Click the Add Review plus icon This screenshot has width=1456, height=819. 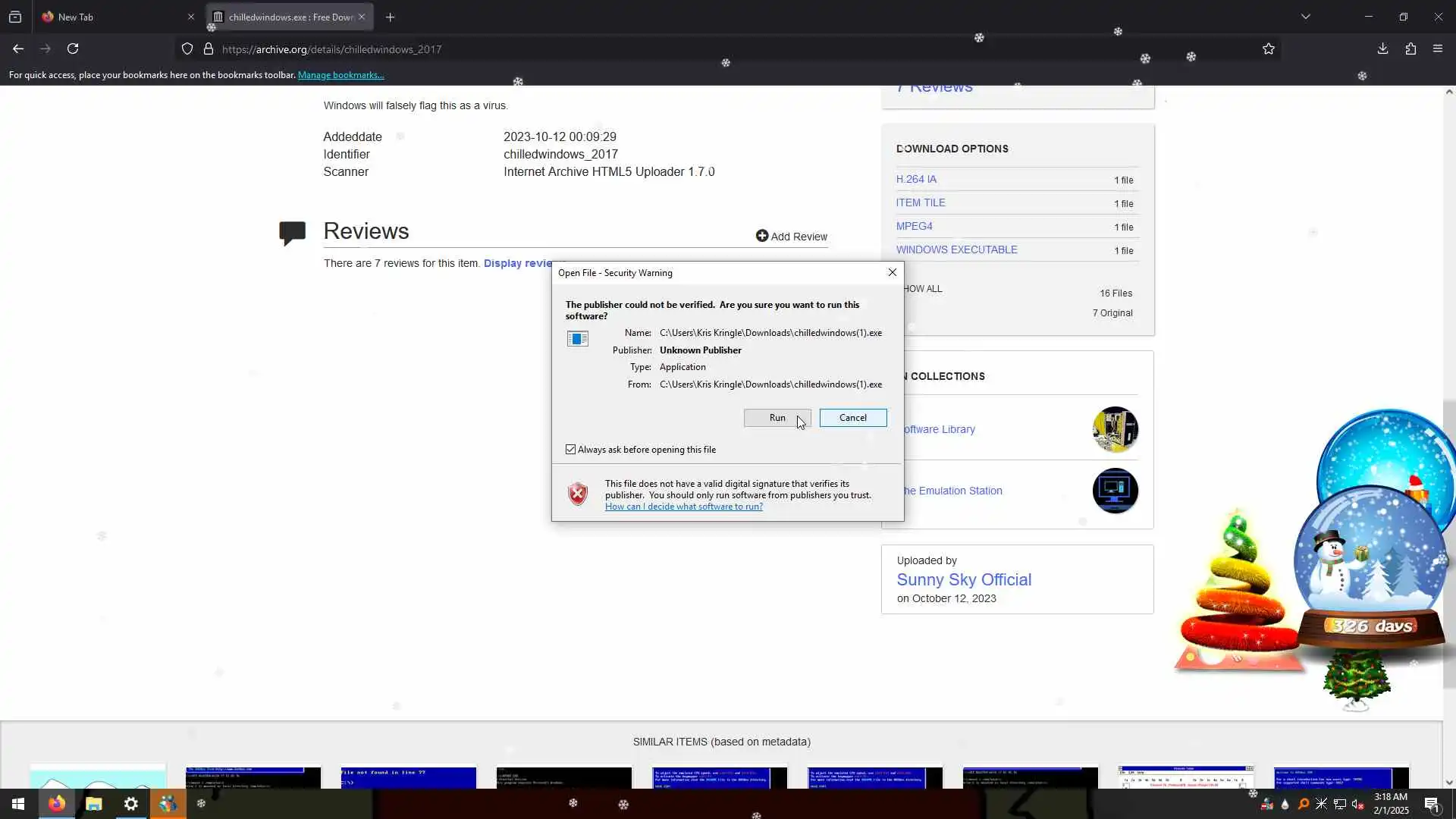point(762,237)
